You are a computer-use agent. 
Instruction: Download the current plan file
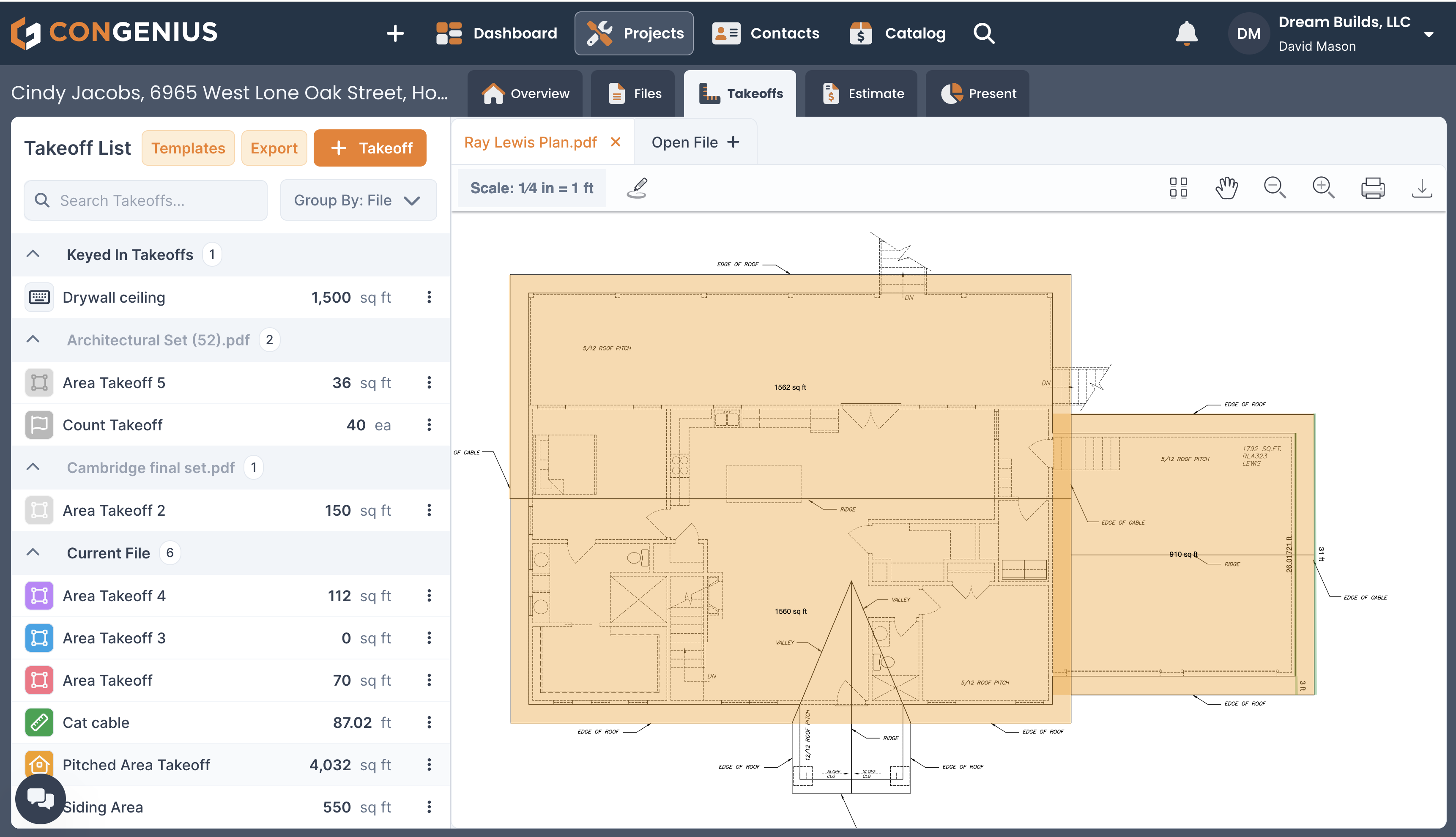(x=1422, y=187)
